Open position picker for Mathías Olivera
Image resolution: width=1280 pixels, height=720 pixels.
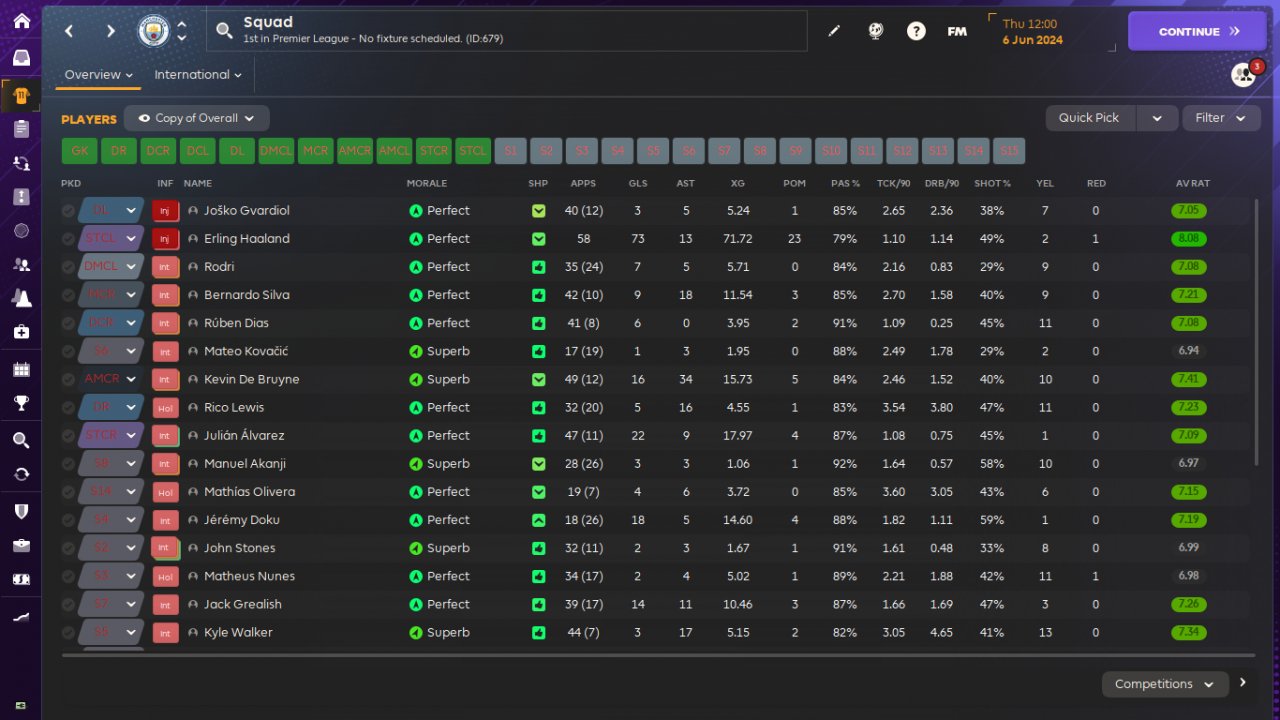coord(110,492)
